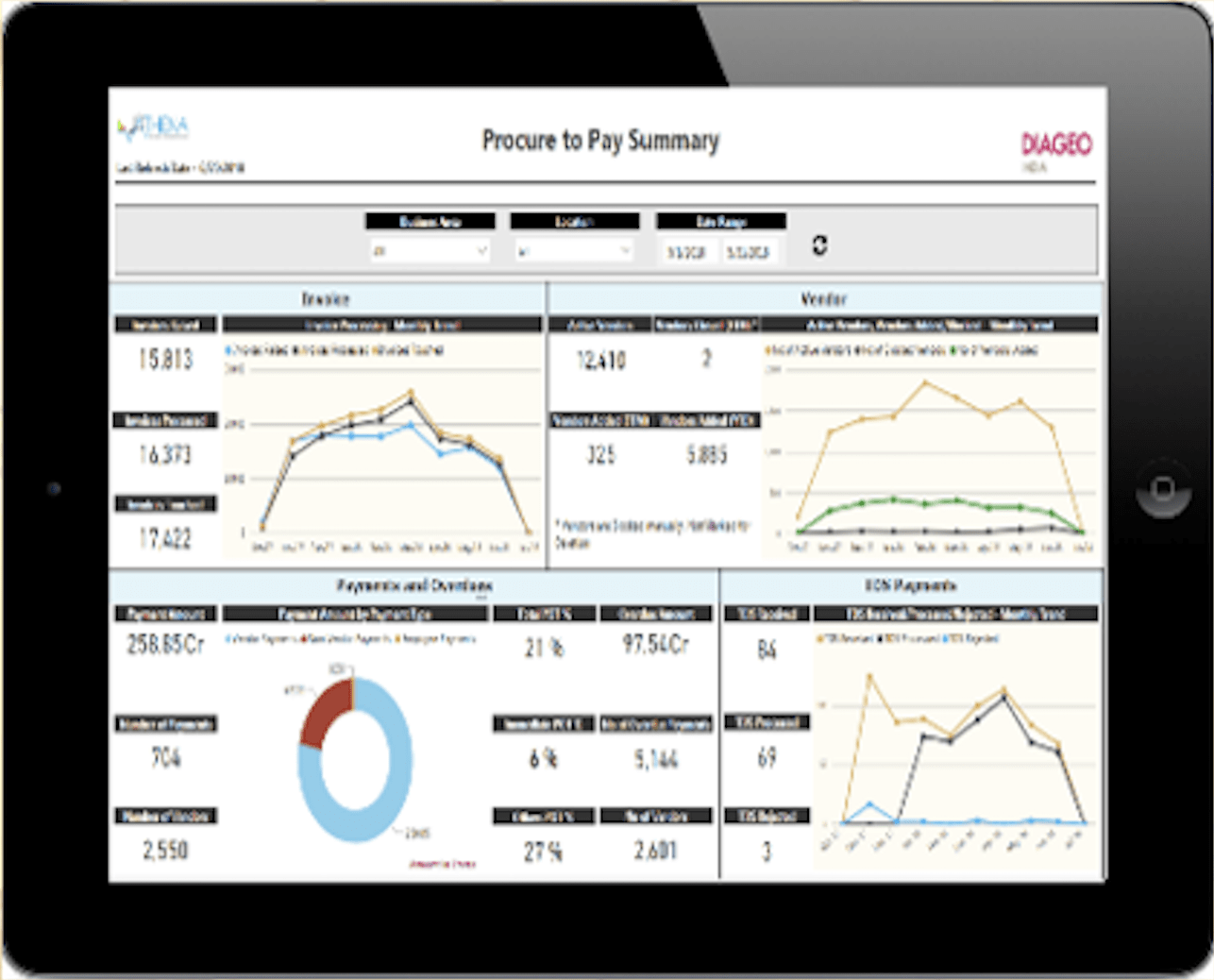This screenshot has width=1214, height=980.
Task: Click the Active Vendors label tile
Action: pyautogui.click(x=600, y=325)
